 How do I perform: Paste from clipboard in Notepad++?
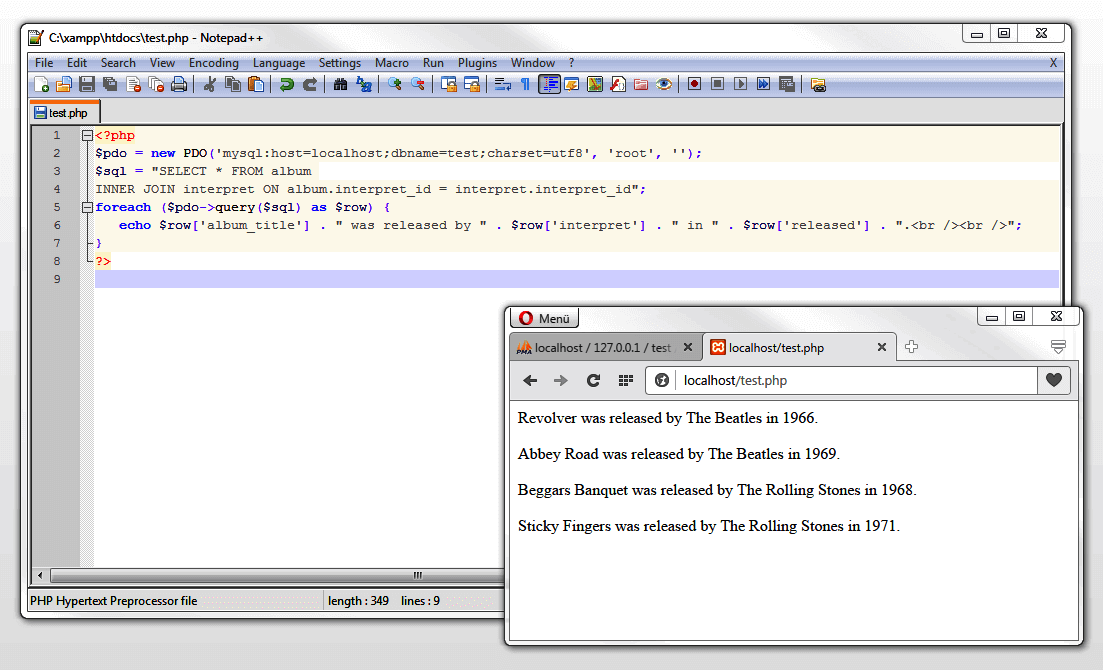(x=255, y=84)
